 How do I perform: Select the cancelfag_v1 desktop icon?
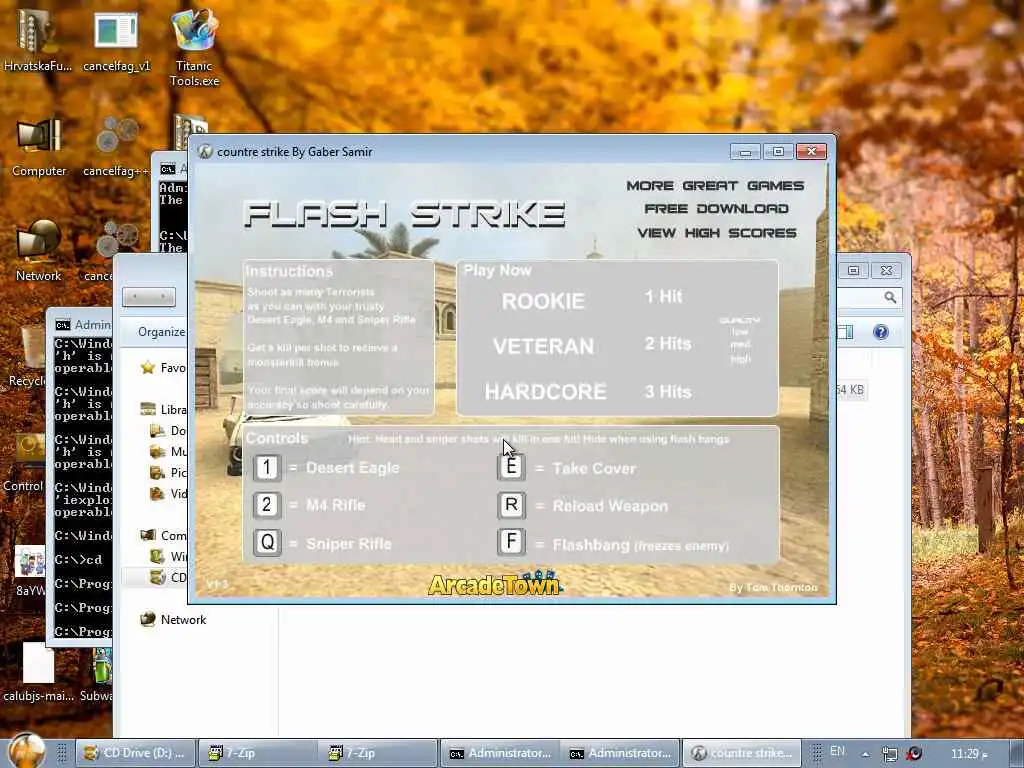pyautogui.click(x=116, y=40)
